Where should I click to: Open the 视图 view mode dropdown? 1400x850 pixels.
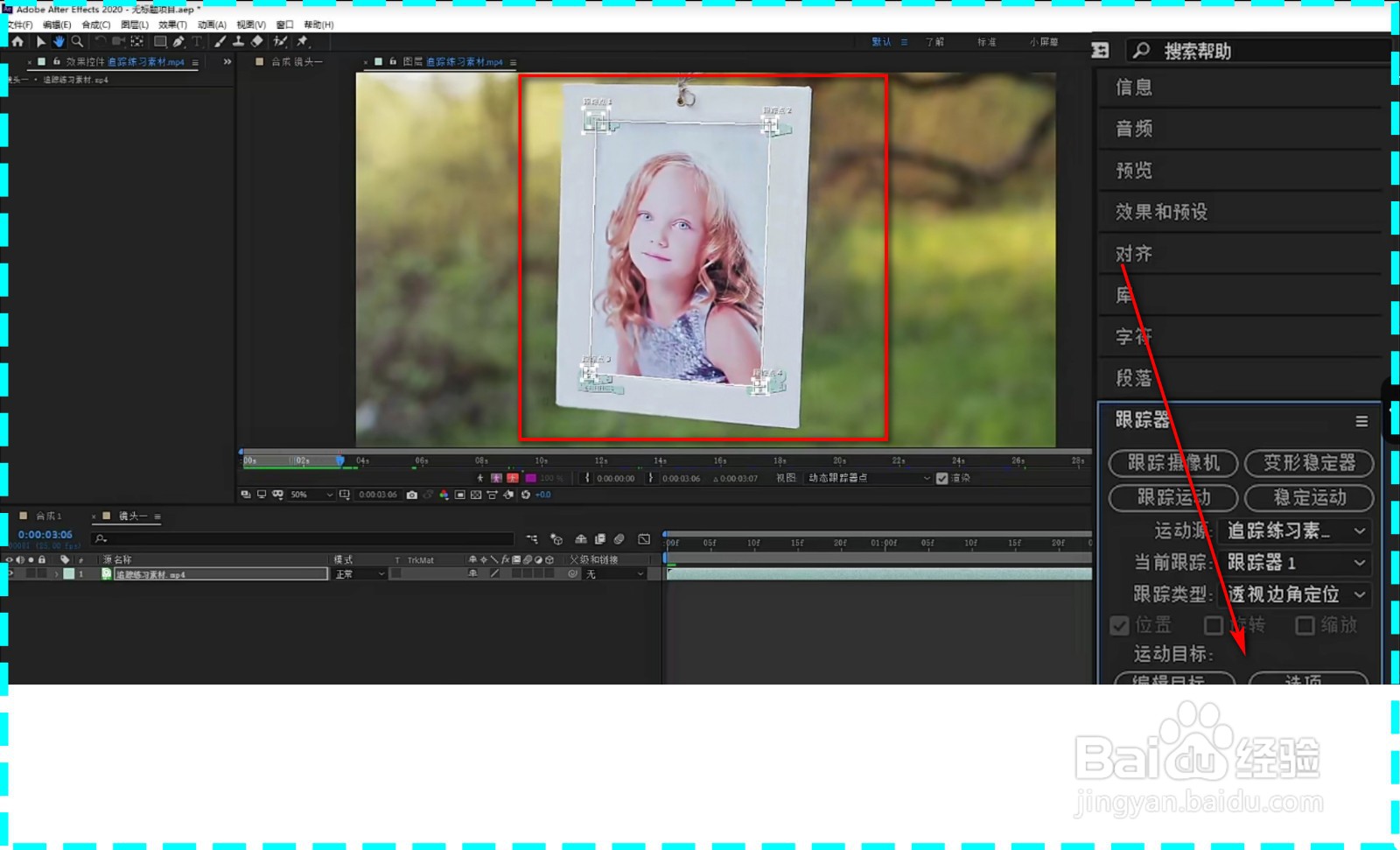pos(869,478)
